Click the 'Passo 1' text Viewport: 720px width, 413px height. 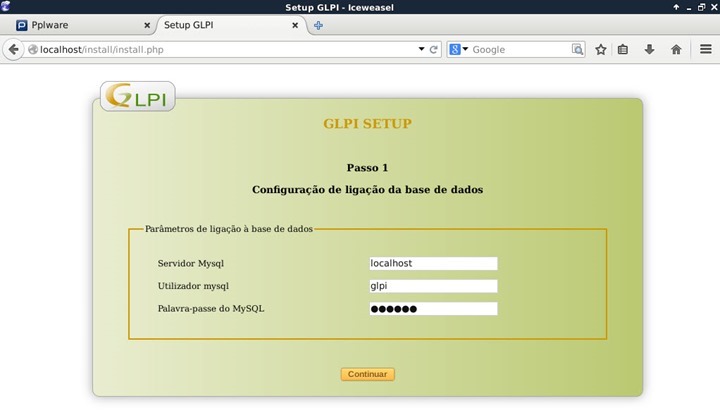click(x=367, y=168)
